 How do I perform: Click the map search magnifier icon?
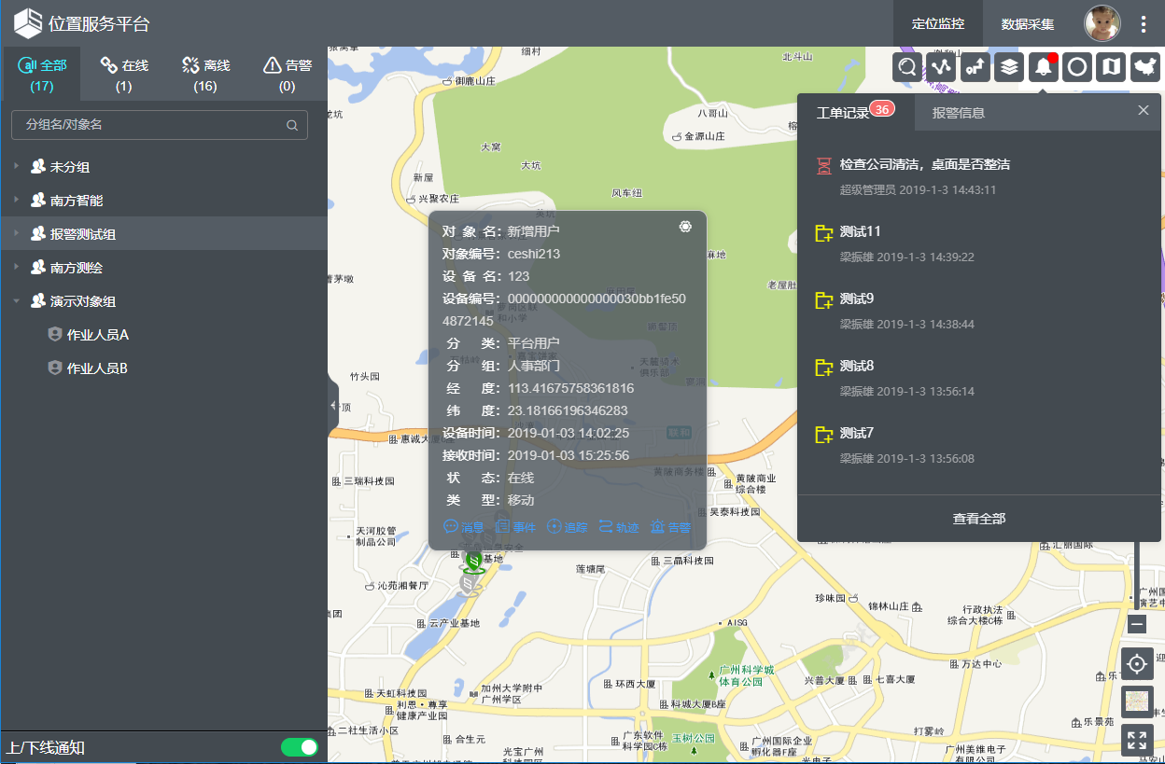tap(907, 67)
